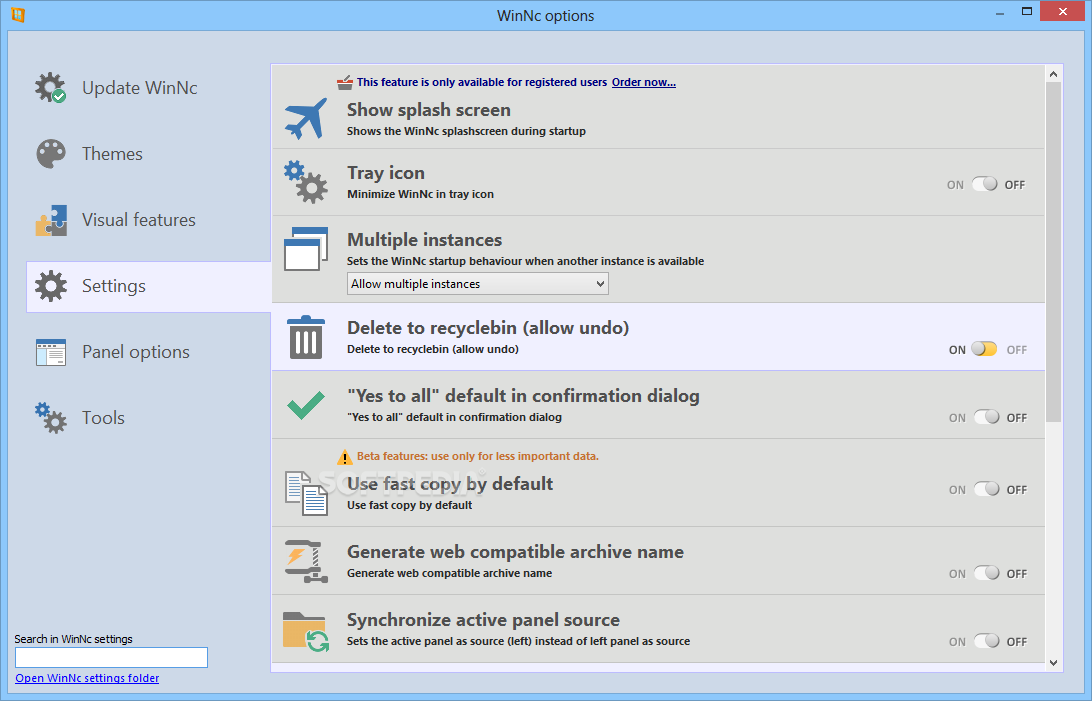Go to Panel options section
Image resolution: width=1092 pixels, height=701 pixels.
tap(136, 352)
